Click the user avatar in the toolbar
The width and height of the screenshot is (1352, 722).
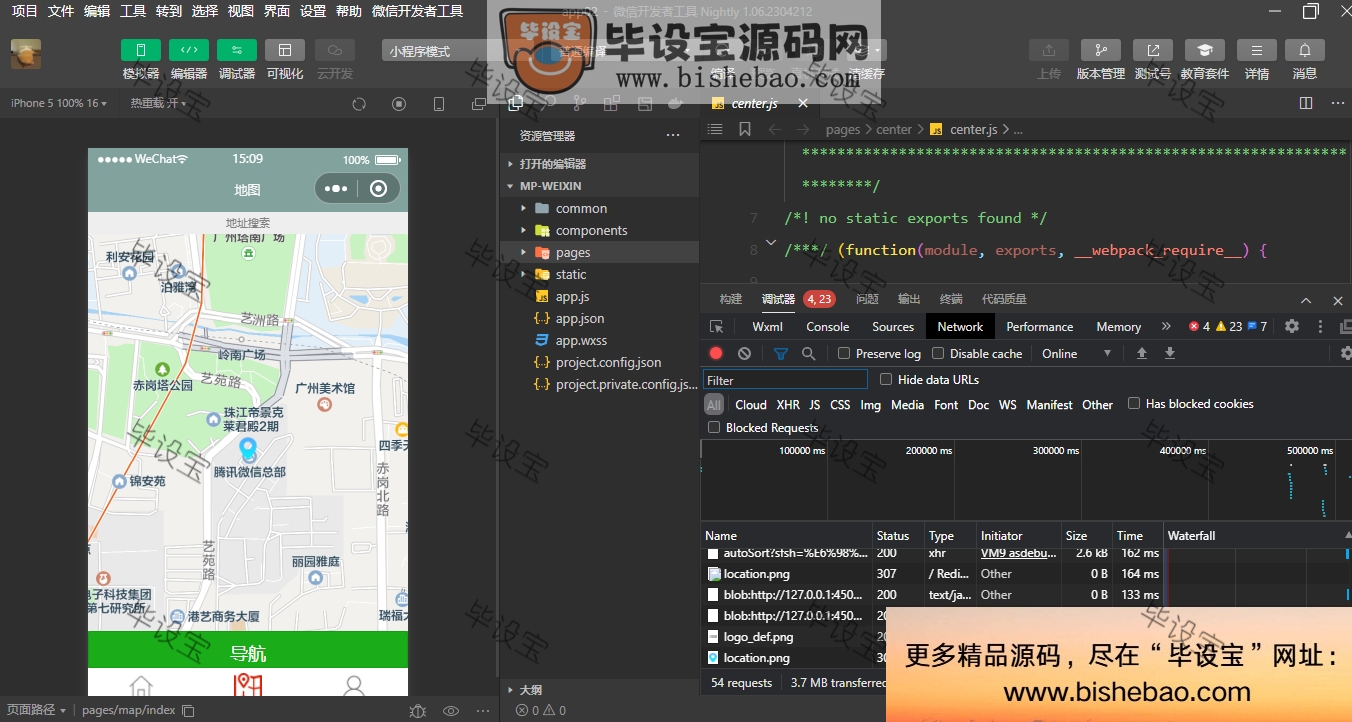click(x=26, y=54)
